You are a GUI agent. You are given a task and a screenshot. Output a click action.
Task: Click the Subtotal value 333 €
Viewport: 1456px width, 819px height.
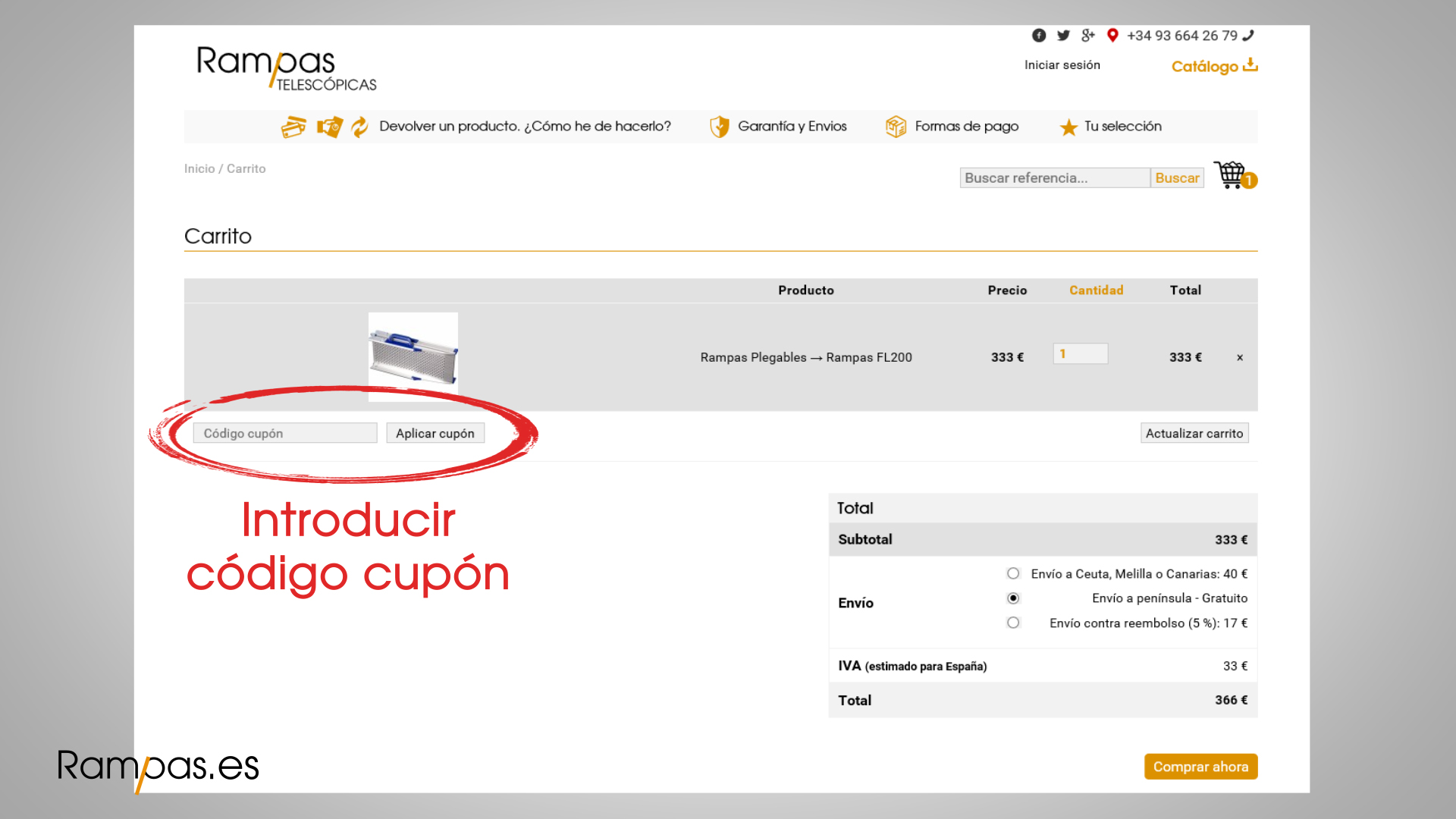[x=1231, y=540]
